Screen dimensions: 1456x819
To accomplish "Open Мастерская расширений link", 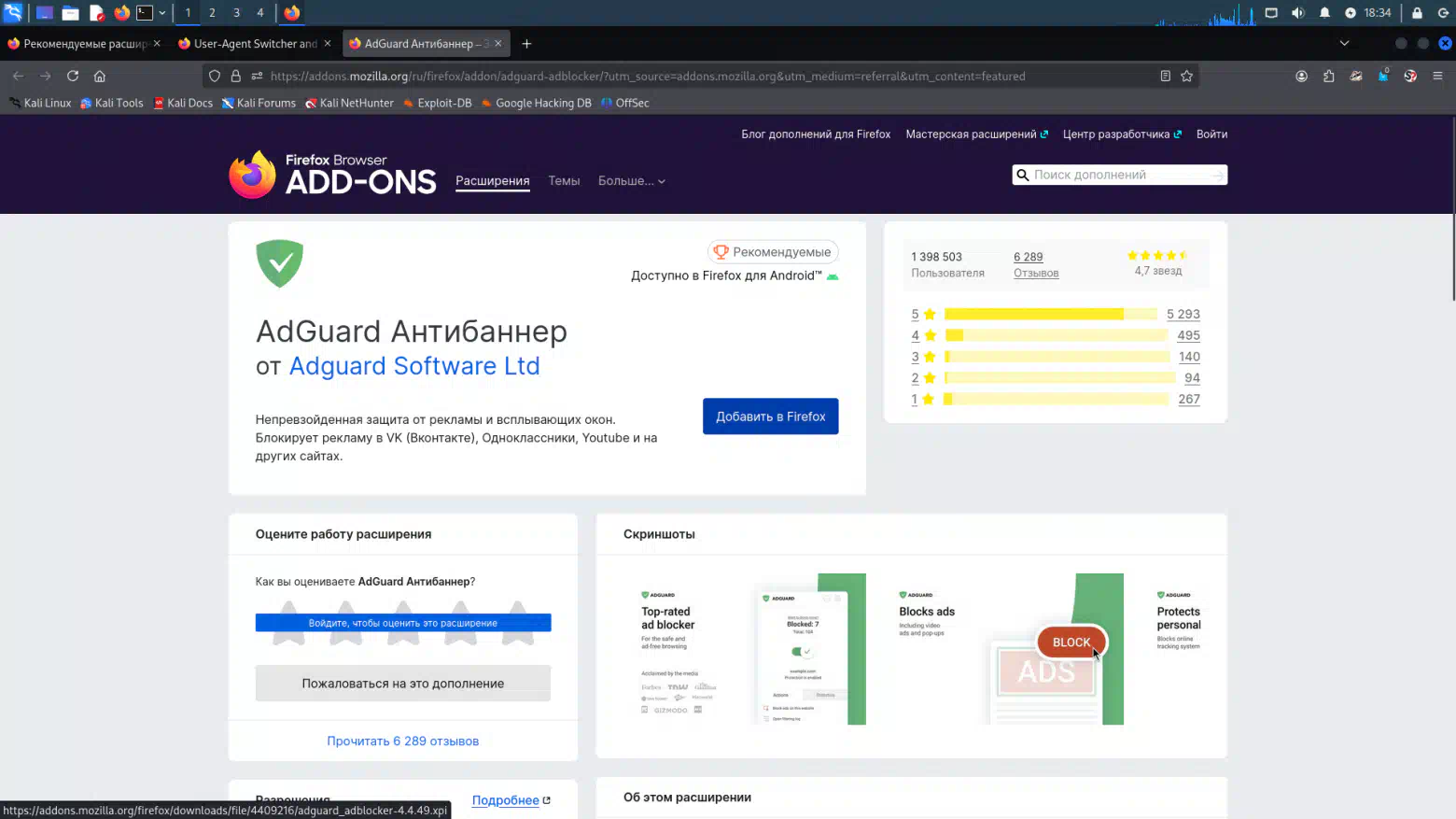I will point(976,134).
